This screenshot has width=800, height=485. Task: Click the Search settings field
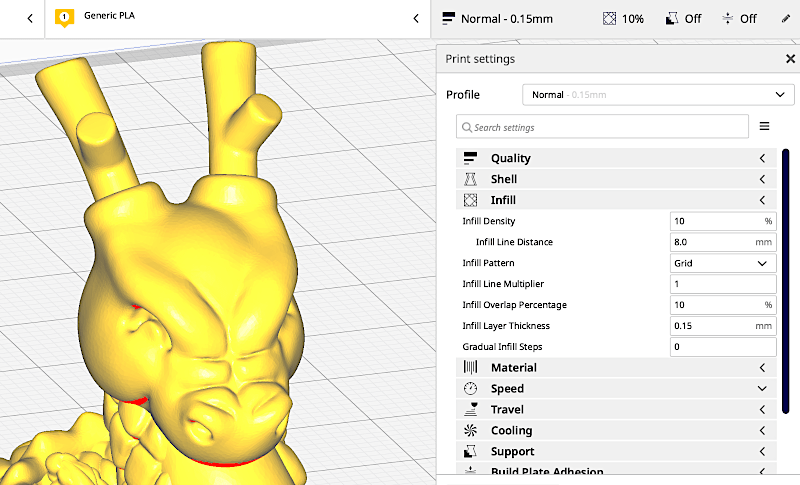point(602,127)
